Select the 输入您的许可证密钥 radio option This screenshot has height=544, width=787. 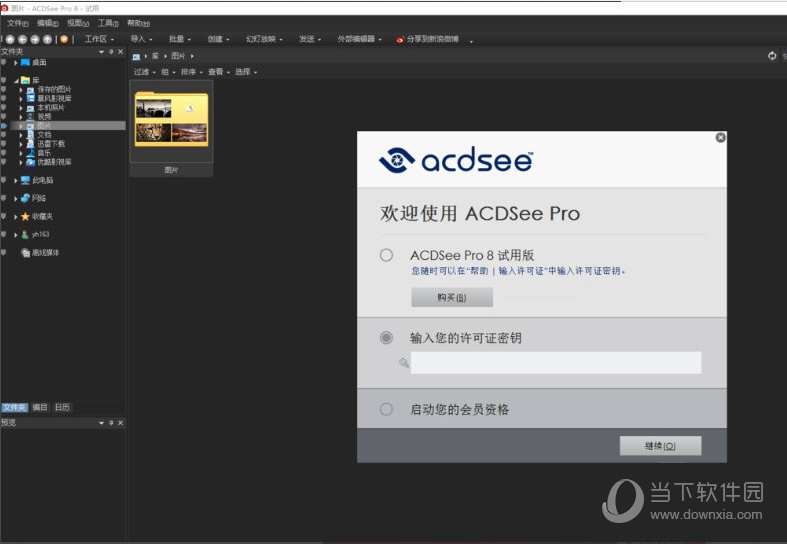coord(386,338)
